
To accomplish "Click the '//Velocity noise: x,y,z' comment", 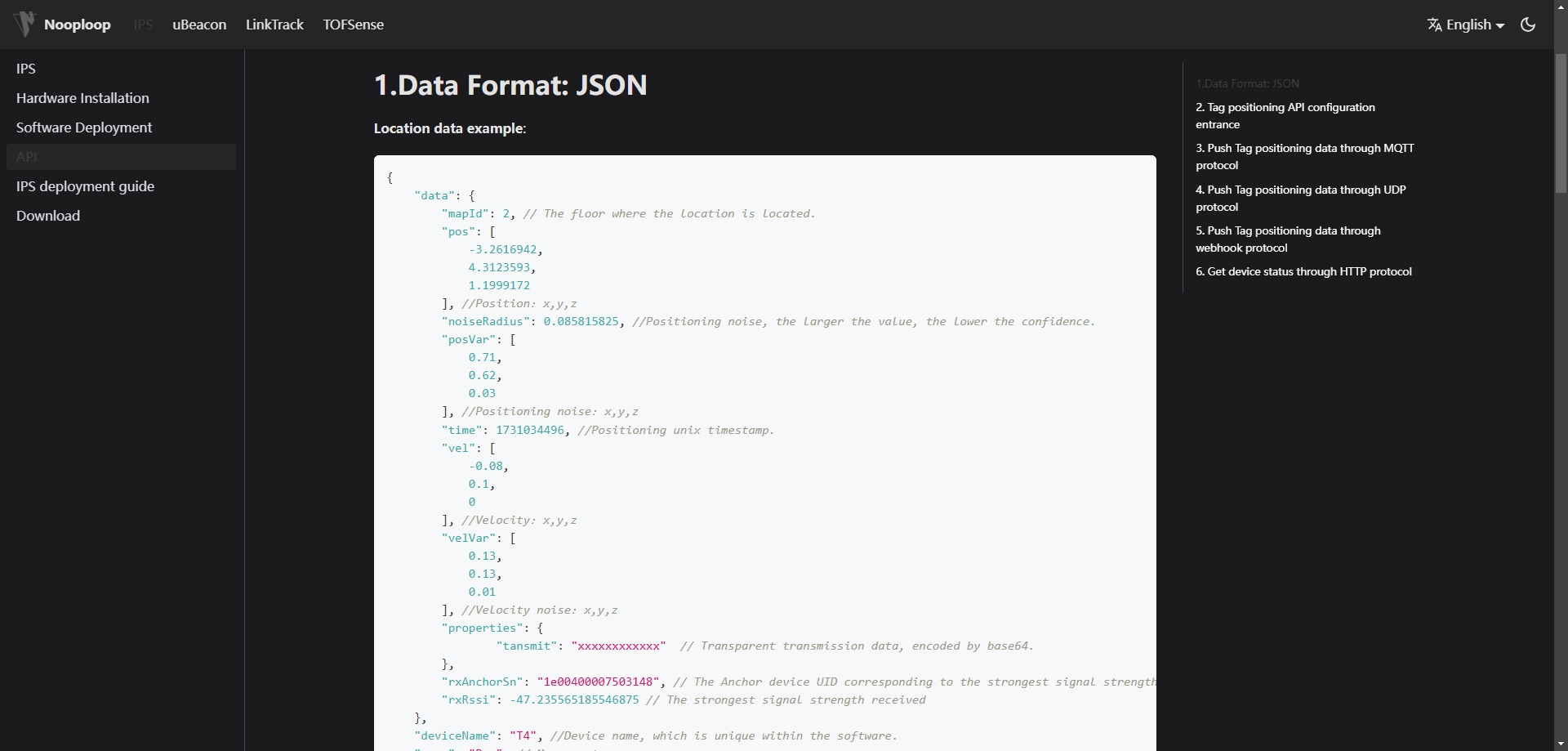I will tap(540, 610).
